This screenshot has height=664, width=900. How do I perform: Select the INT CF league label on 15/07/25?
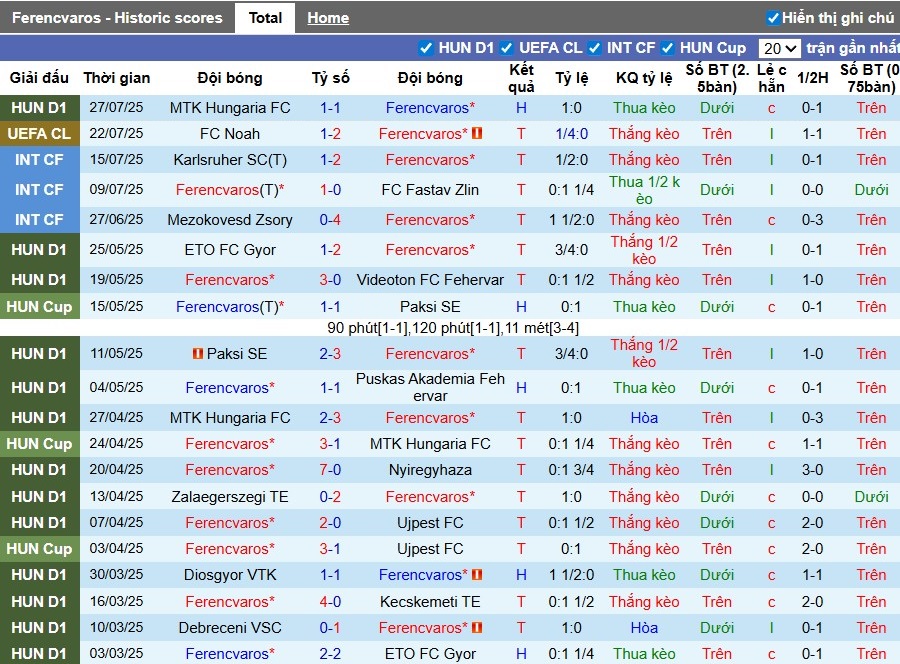(x=39, y=160)
